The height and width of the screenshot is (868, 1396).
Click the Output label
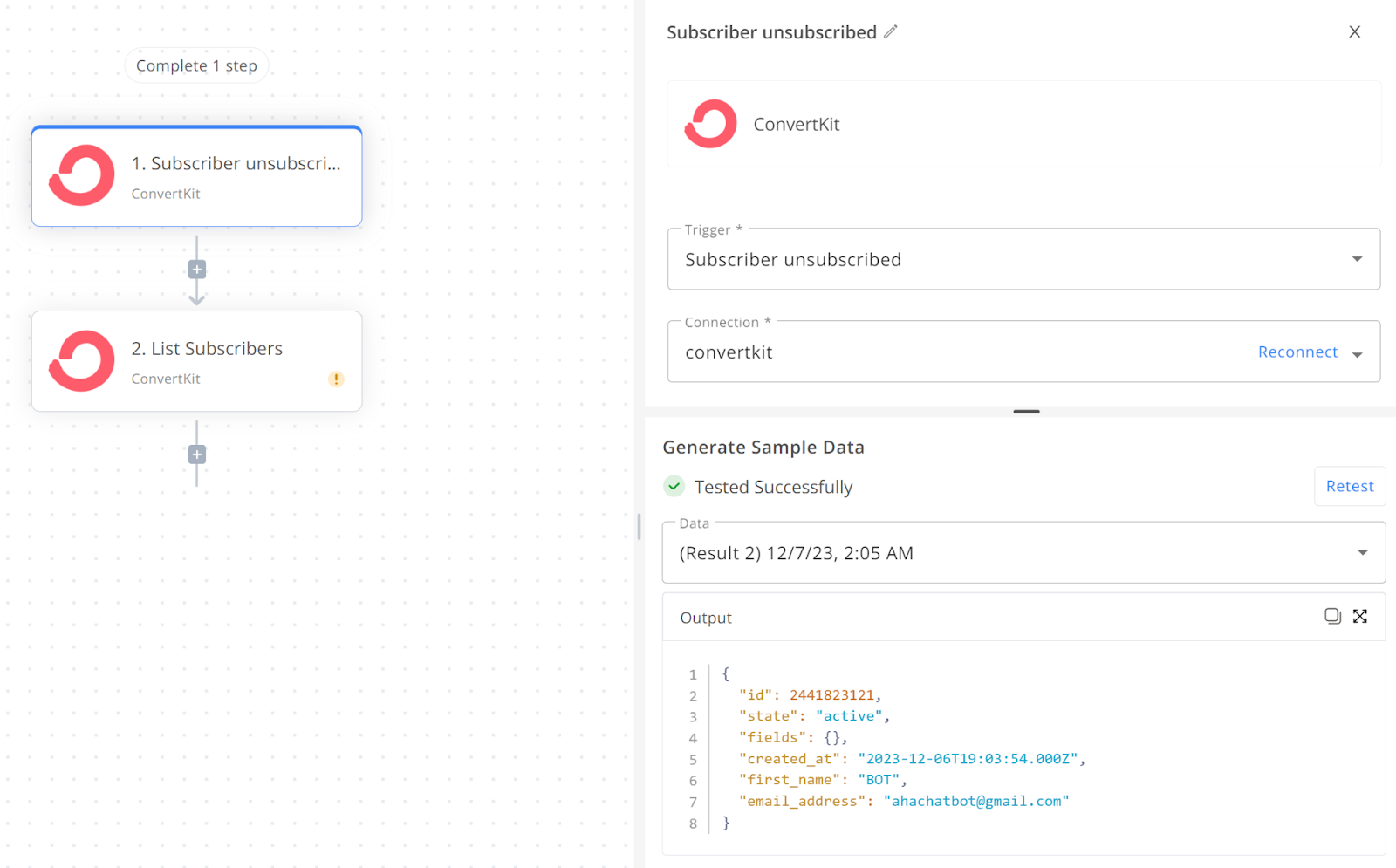pos(706,618)
